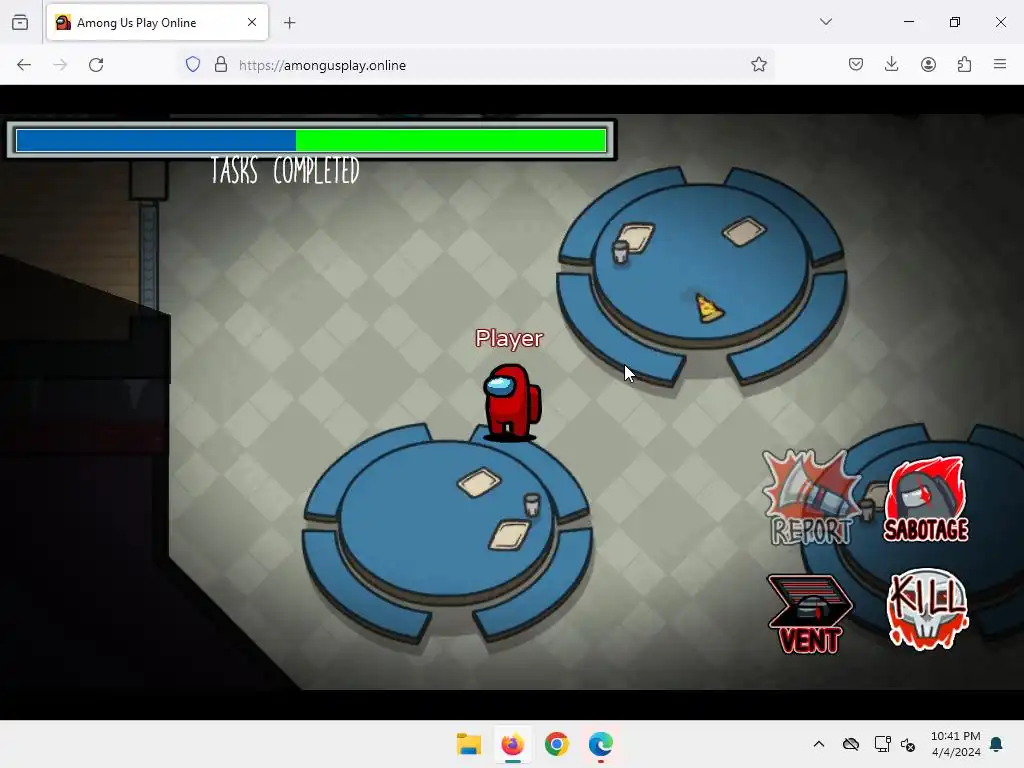The image size is (1024, 768).
Task: Reload the current page
Action: coord(96,65)
